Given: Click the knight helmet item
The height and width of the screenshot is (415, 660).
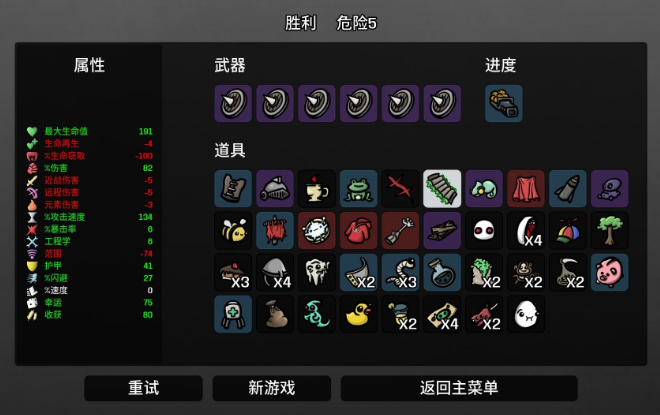Looking at the screenshot, I should tap(275, 189).
